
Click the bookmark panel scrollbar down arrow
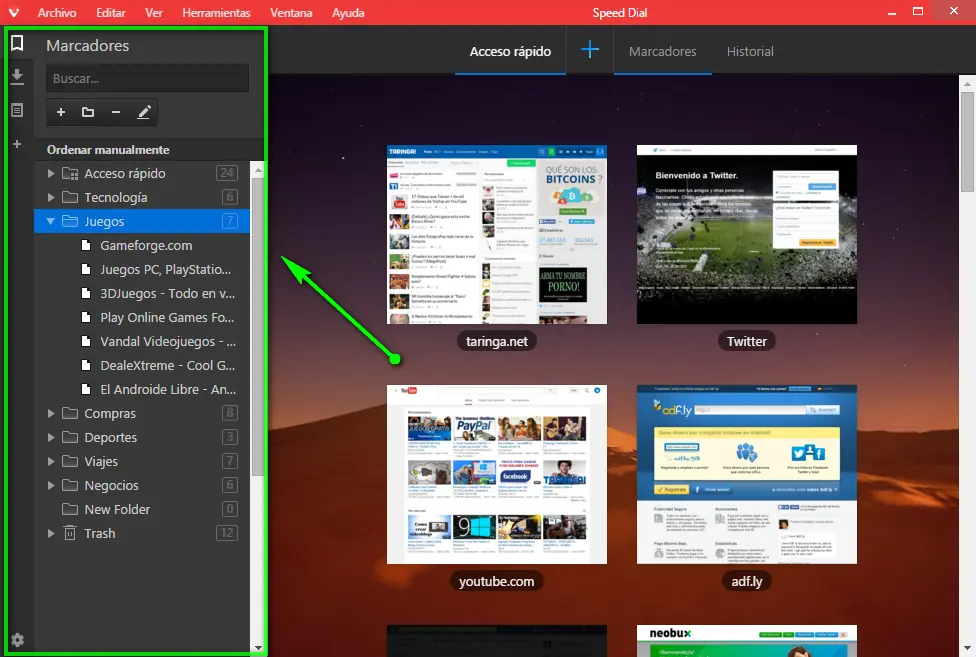pyautogui.click(x=258, y=648)
